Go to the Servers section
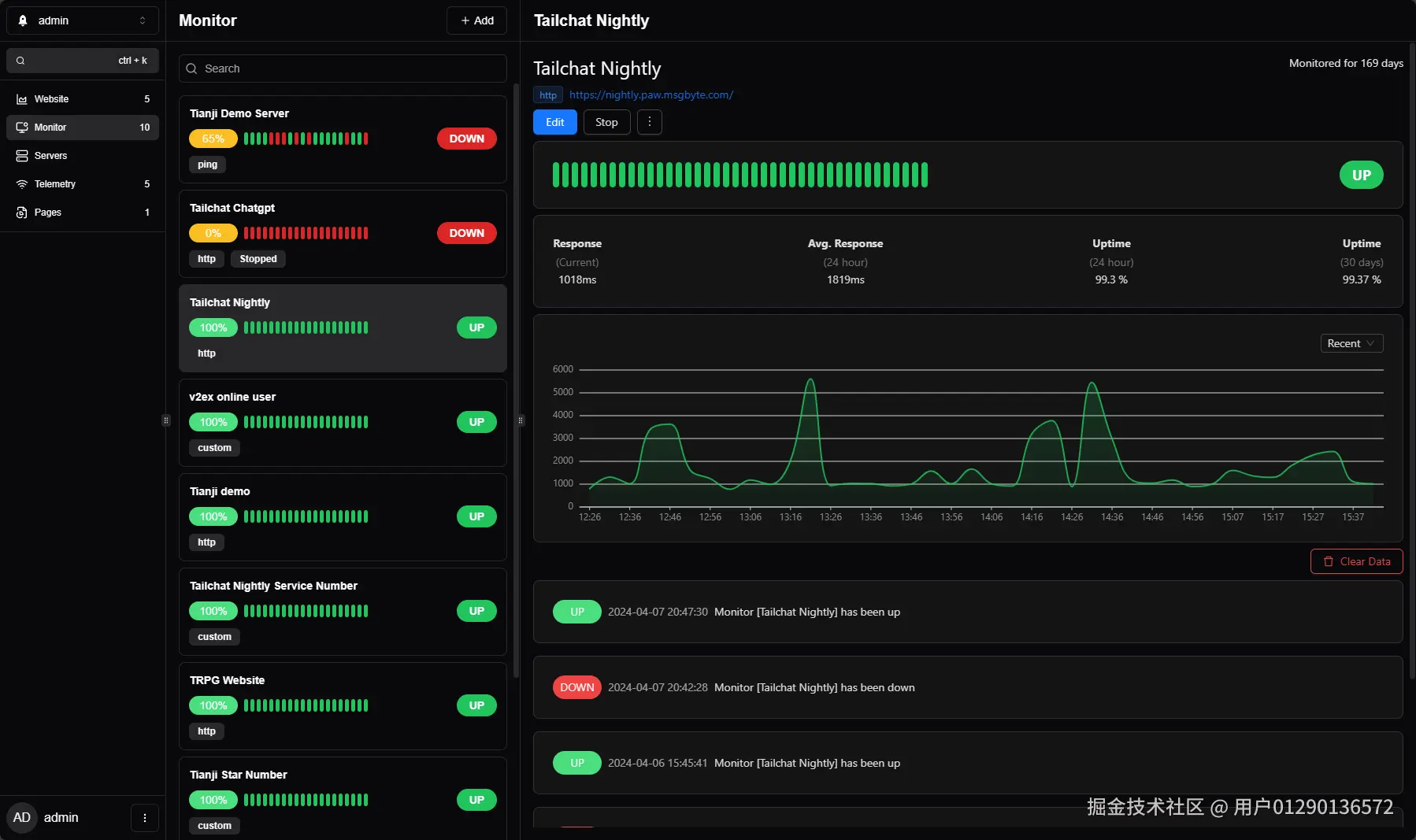Viewport: 1416px width, 840px height. 83,156
